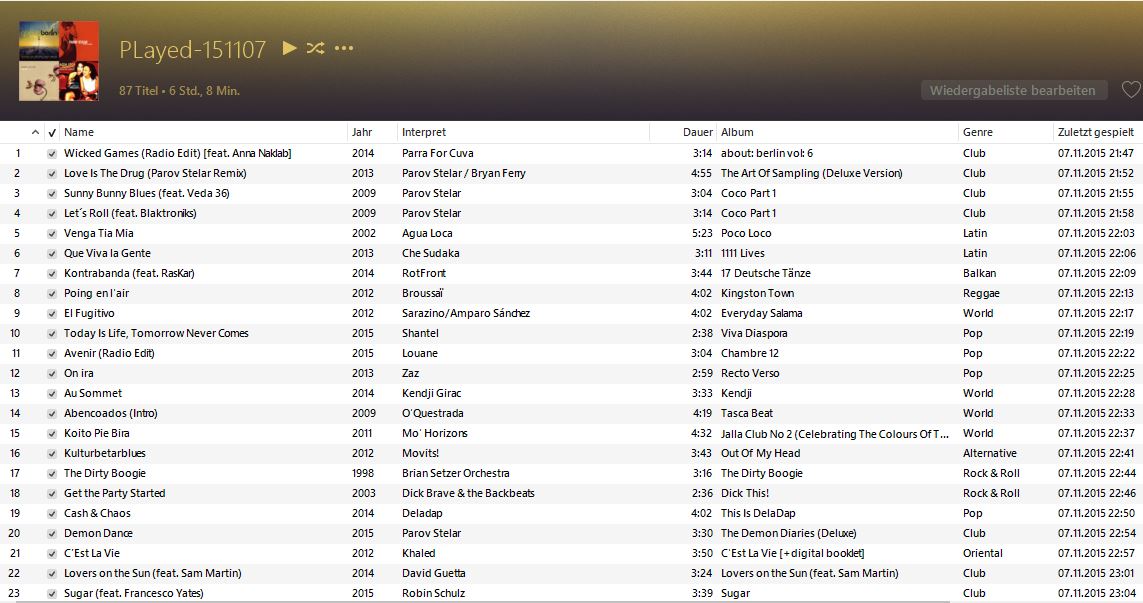Shuffle the PLayed-151107 playlist
This screenshot has width=1143, height=603.
pos(315,48)
